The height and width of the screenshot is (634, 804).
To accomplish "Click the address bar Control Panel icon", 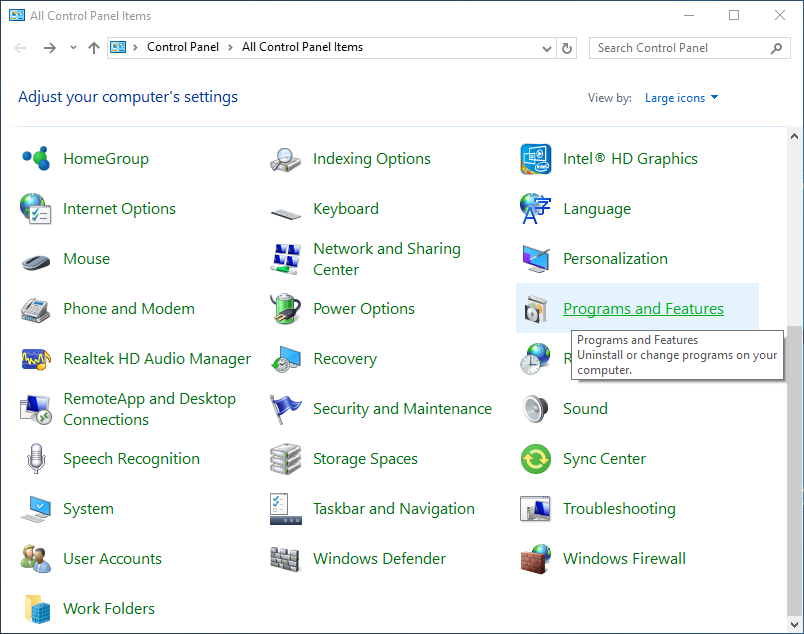I will click(x=118, y=47).
